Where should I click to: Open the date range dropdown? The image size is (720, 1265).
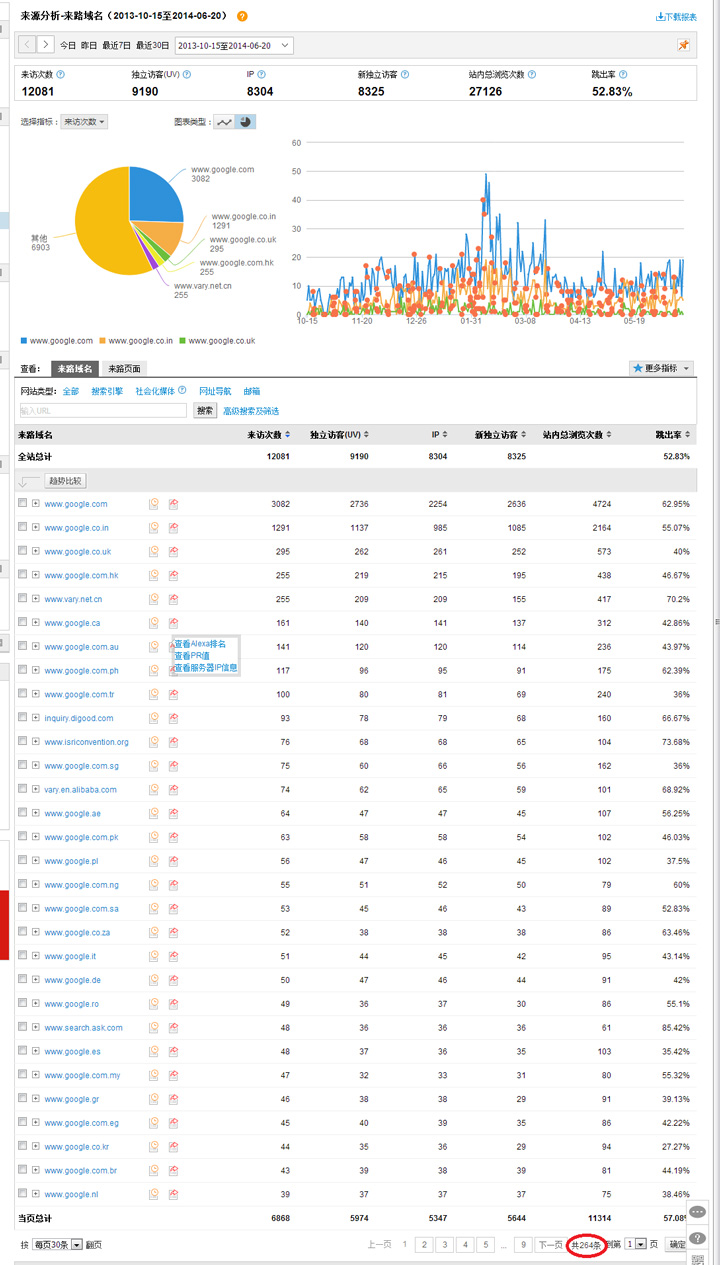[234, 45]
